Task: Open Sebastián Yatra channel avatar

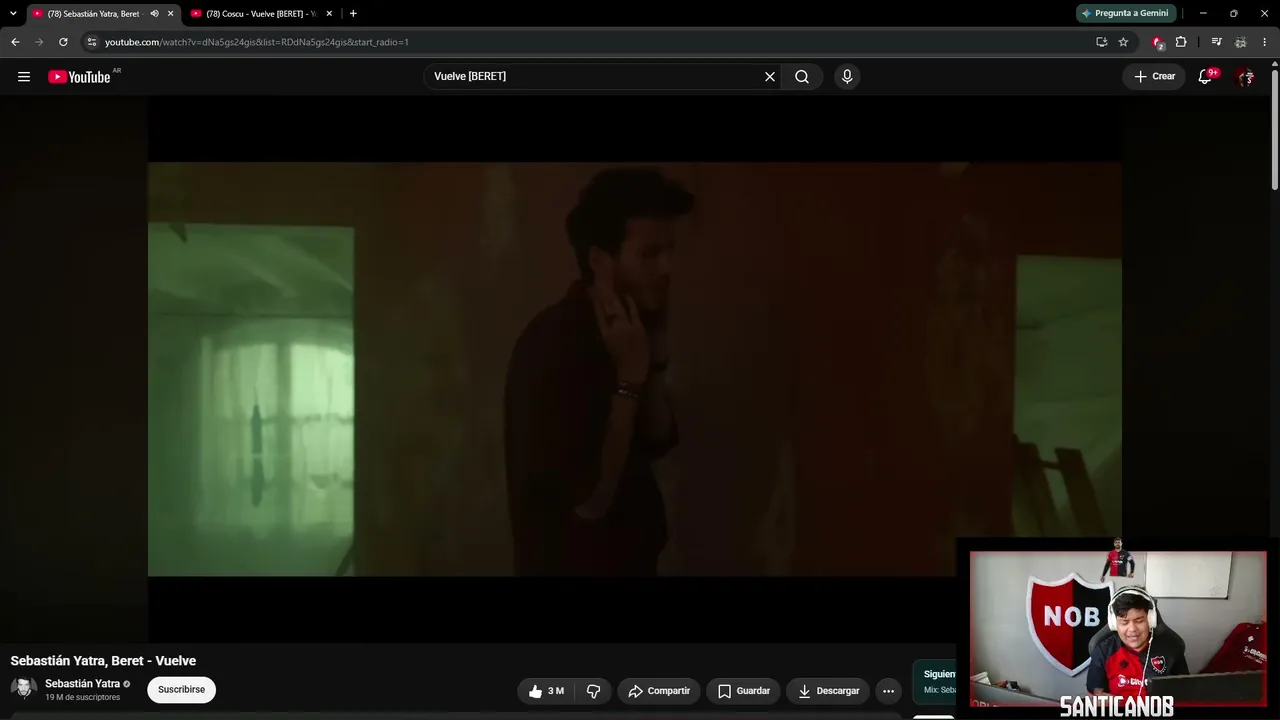Action: click(x=24, y=689)
